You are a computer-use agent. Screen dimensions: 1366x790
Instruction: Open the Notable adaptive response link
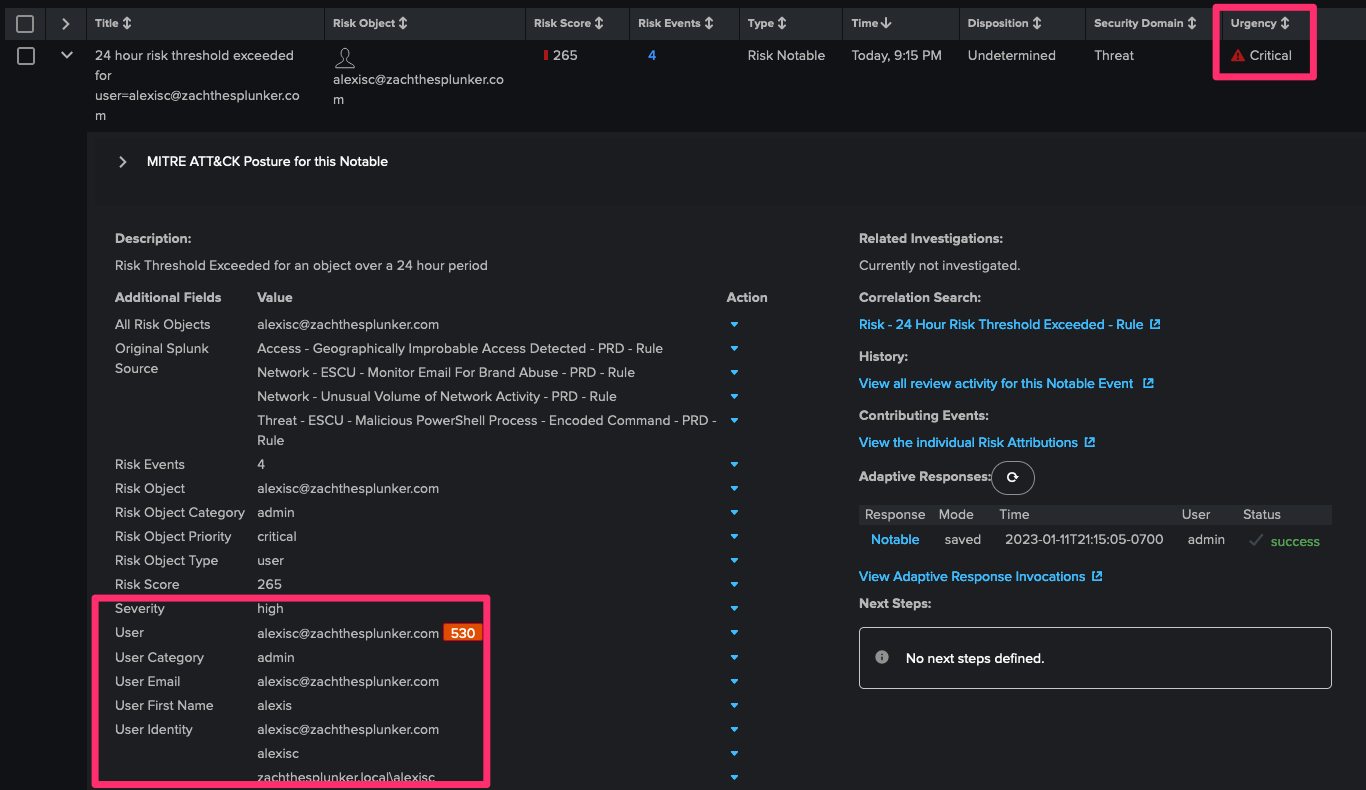pyautogui.click(x=894, y=540)
